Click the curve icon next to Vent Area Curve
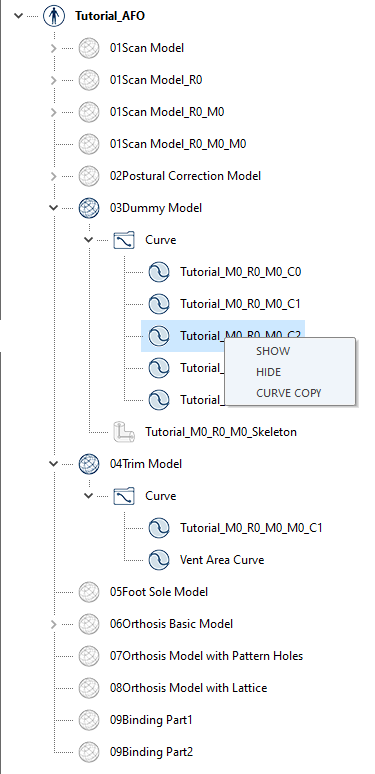 tap(159, 560)
